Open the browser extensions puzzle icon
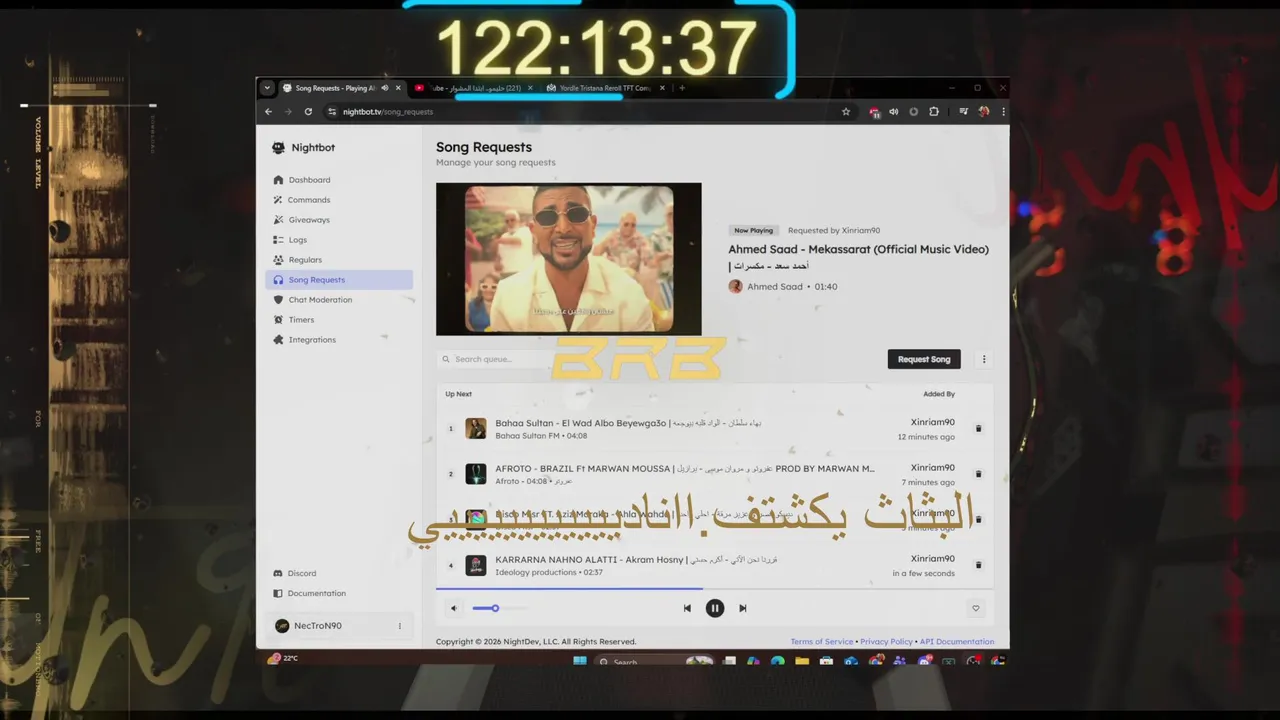This screenshot has width=1280, height=720. (x=934, y=112)
